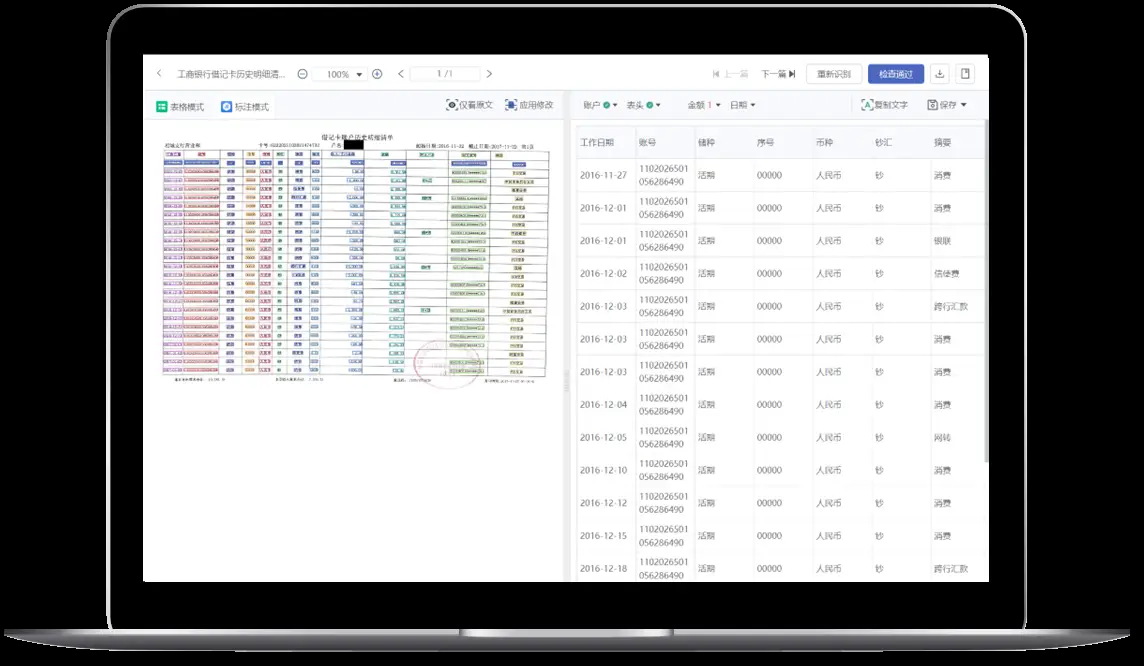Viewport: 1144px width, 666px height.
Task: Click the 复制文字 copy text icon
Action: [867, 105]
